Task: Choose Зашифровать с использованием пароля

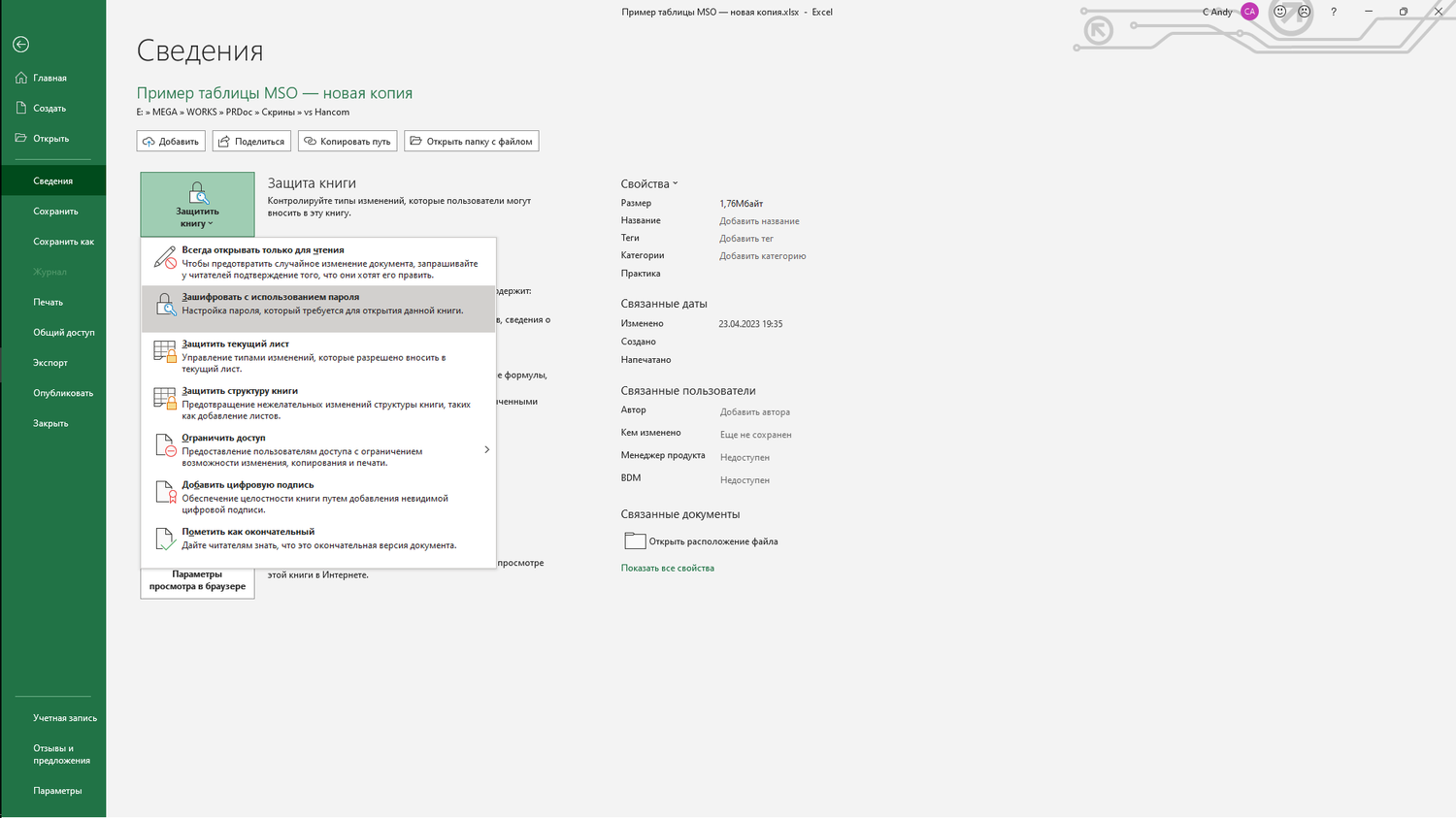Action: tap(318, 309)
